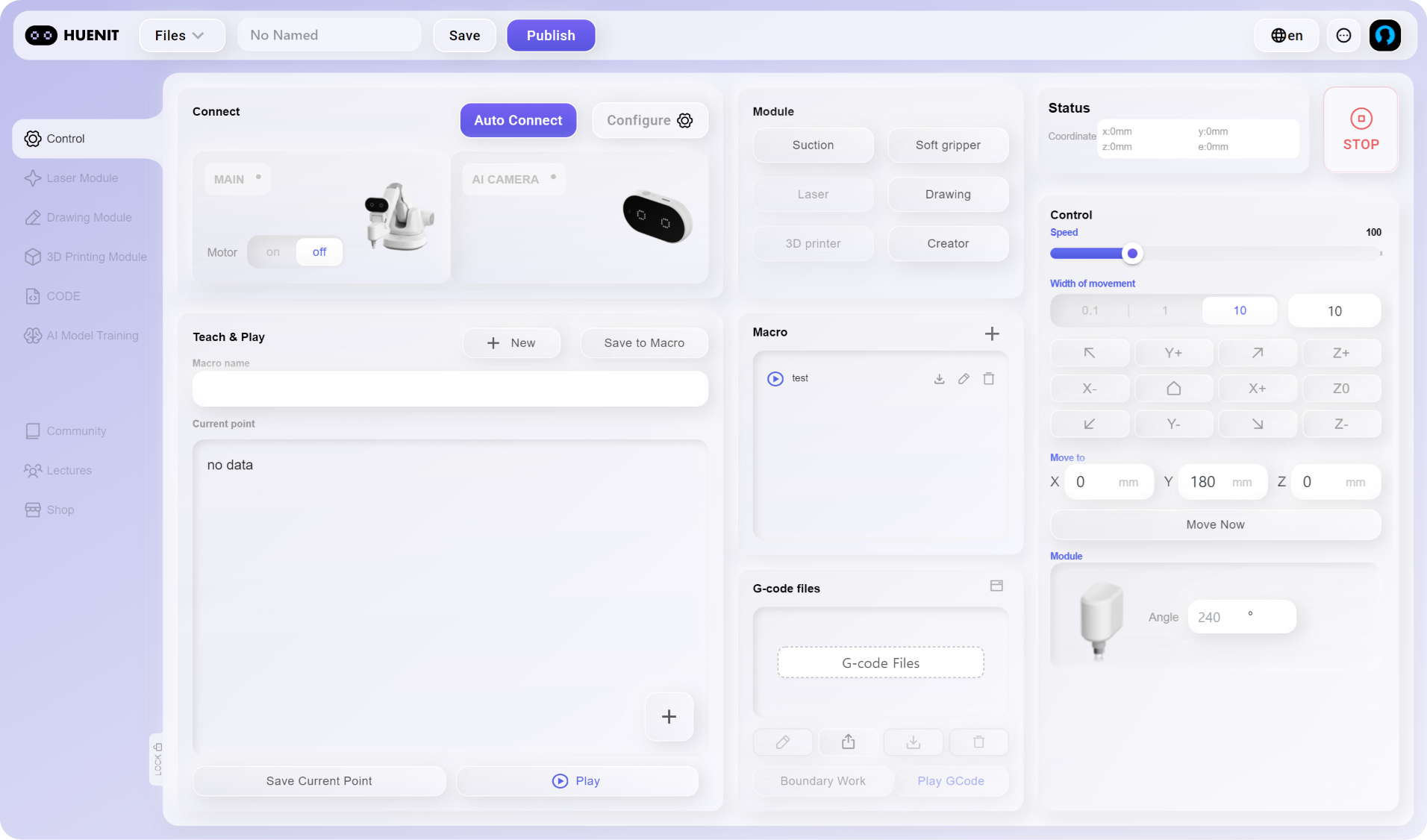This screenshot has width=1427, height=840.
Task: Add a new macro with plus icon
Action: 991,333
